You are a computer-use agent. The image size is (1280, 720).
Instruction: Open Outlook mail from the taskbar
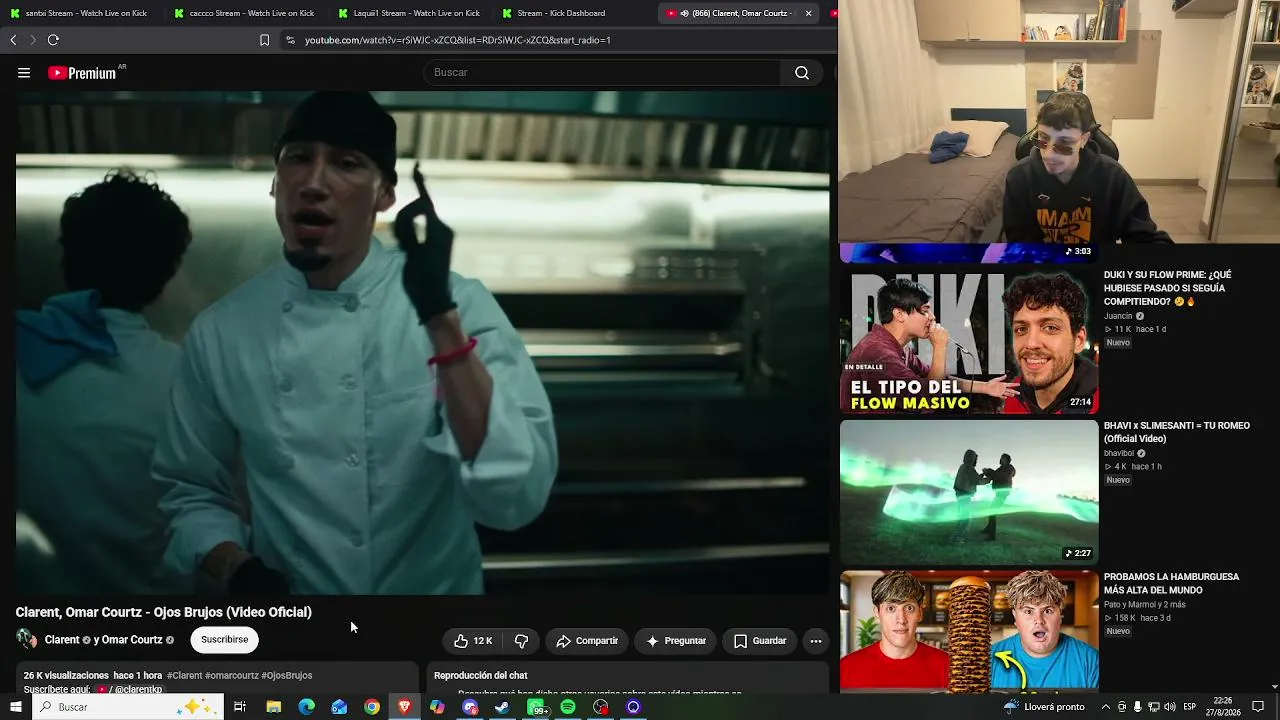(x=339, y=707)
